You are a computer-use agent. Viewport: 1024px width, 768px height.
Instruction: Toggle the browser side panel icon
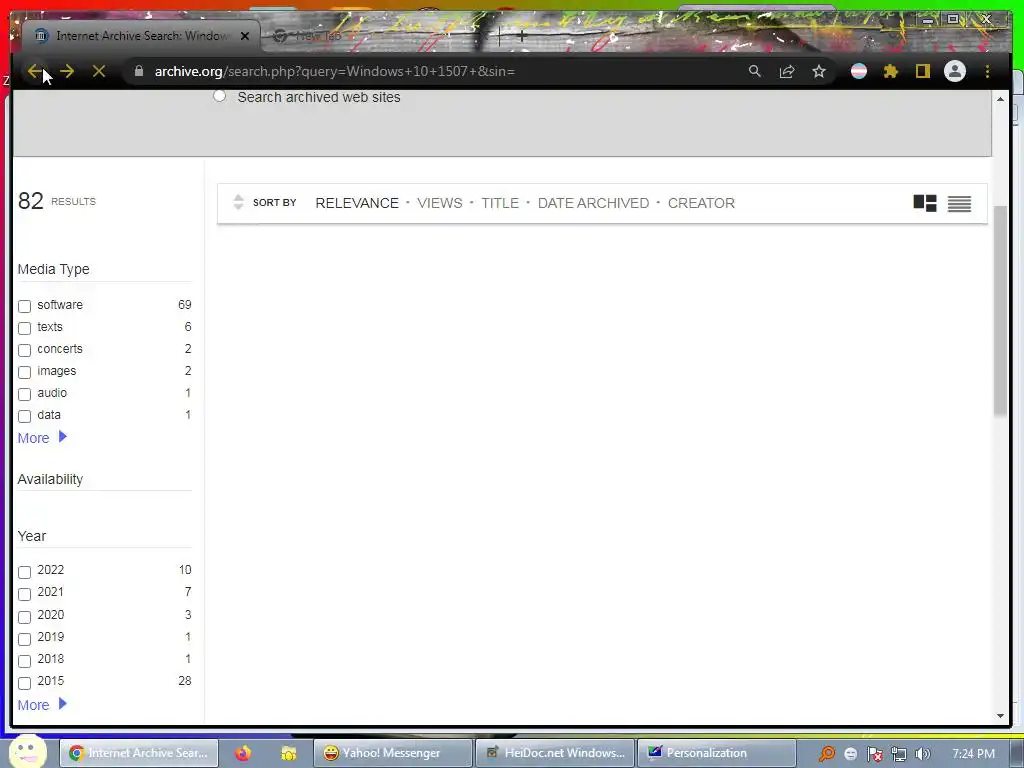922,71
